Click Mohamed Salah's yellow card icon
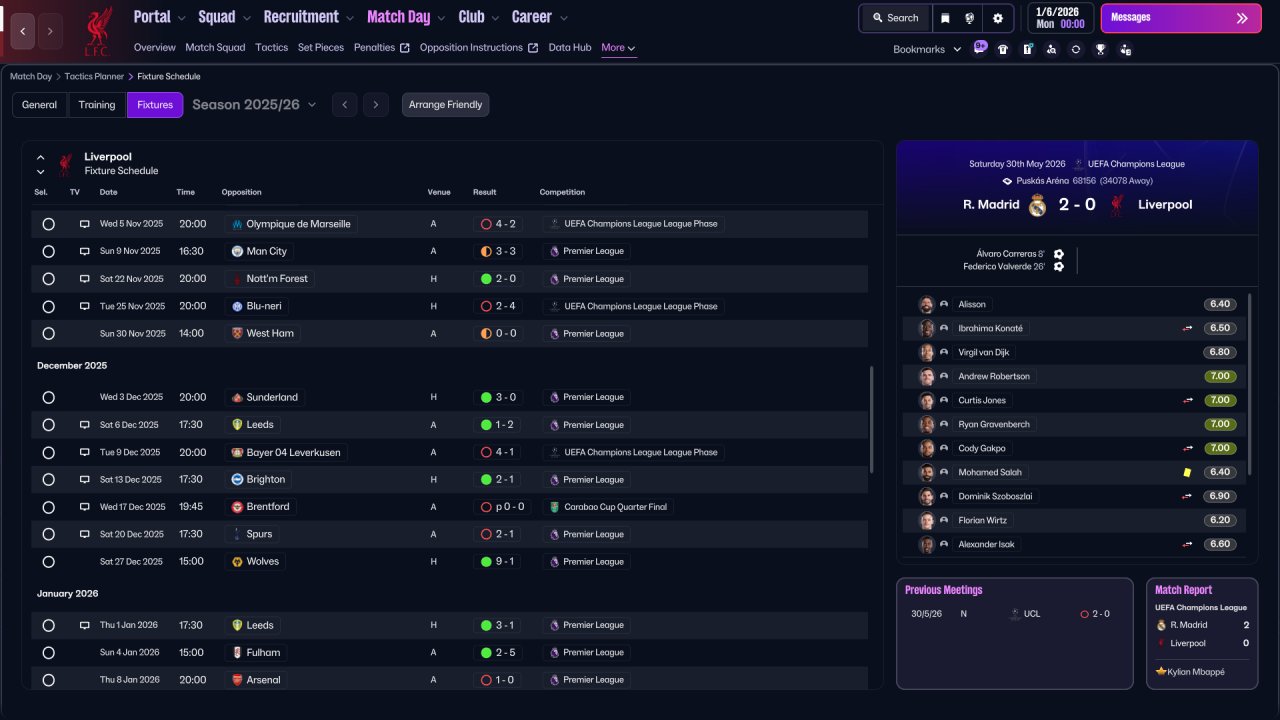 [x=1187, y=472]
